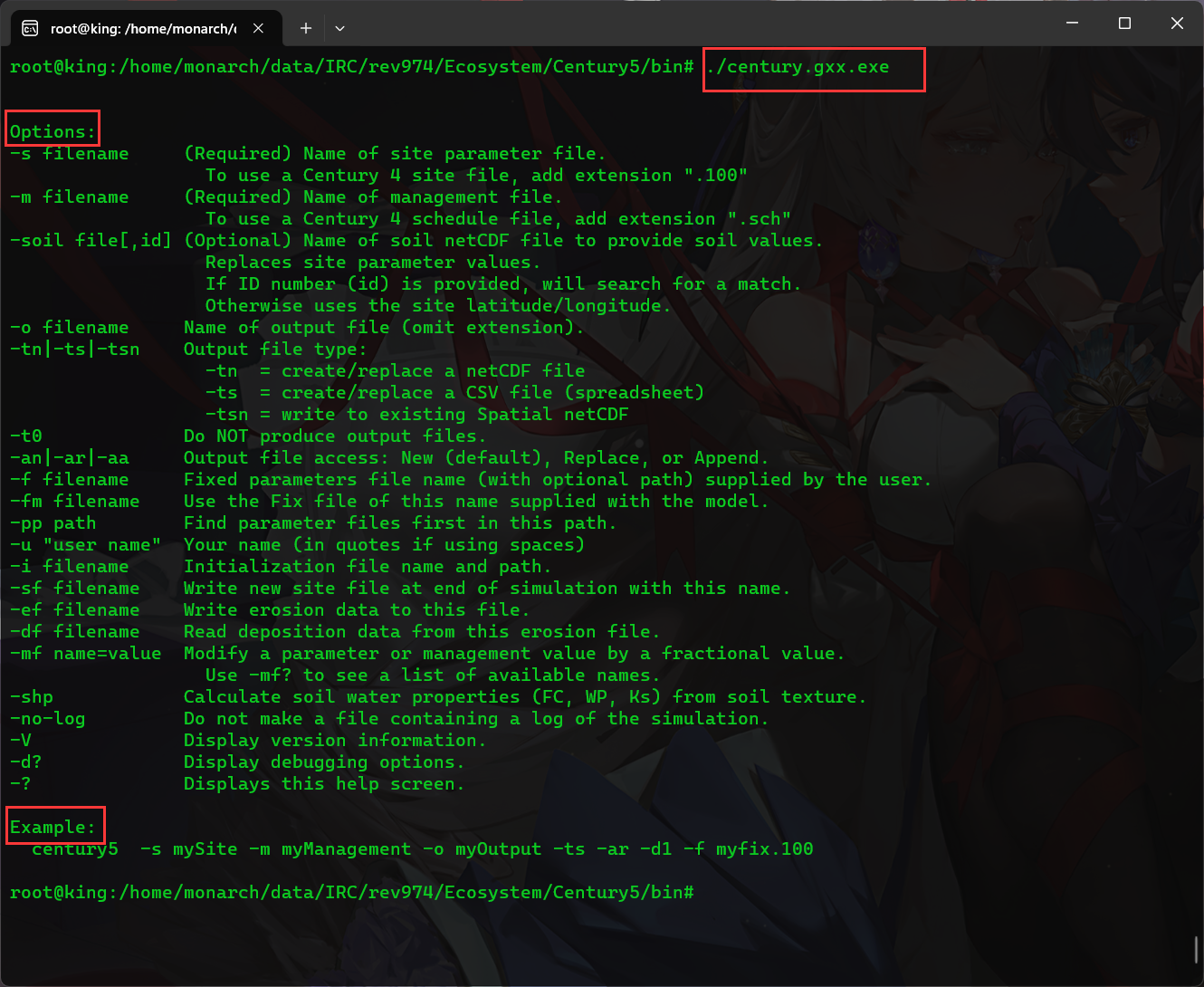The height and width of the screenshot is (987, 1204).
Task: Click "Initialization file name and path." text
Action: 368,567
